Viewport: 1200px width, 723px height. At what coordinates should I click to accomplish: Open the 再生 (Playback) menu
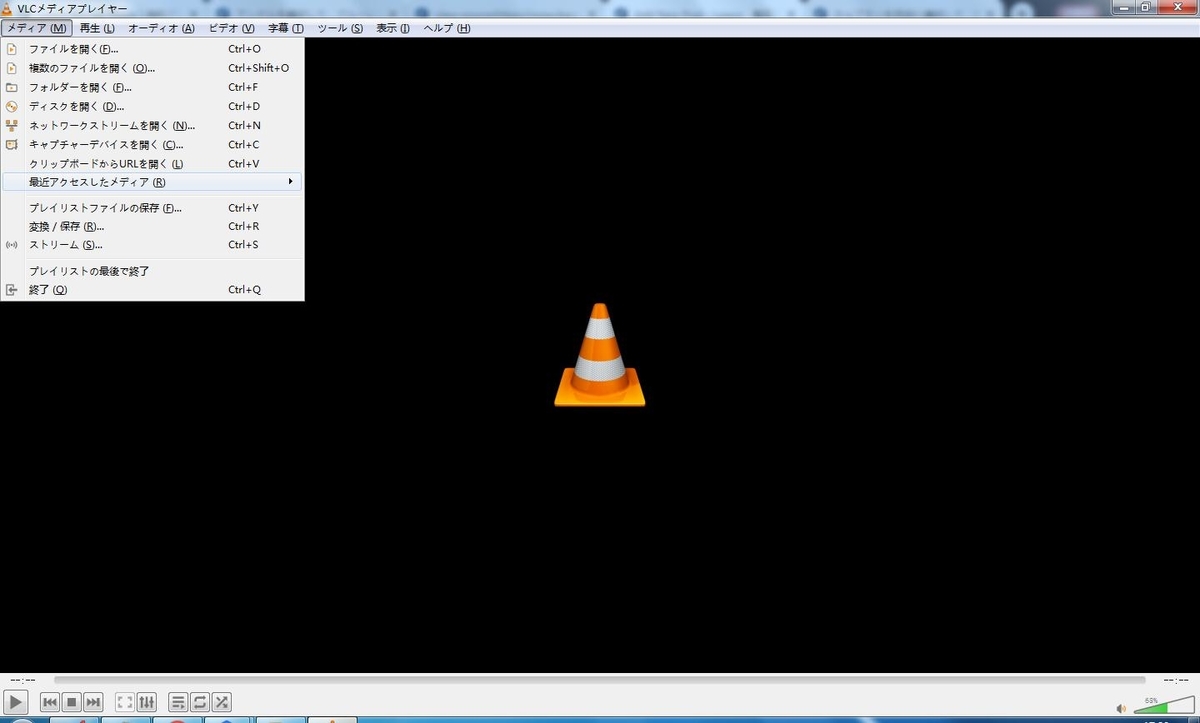coord(96,28)
